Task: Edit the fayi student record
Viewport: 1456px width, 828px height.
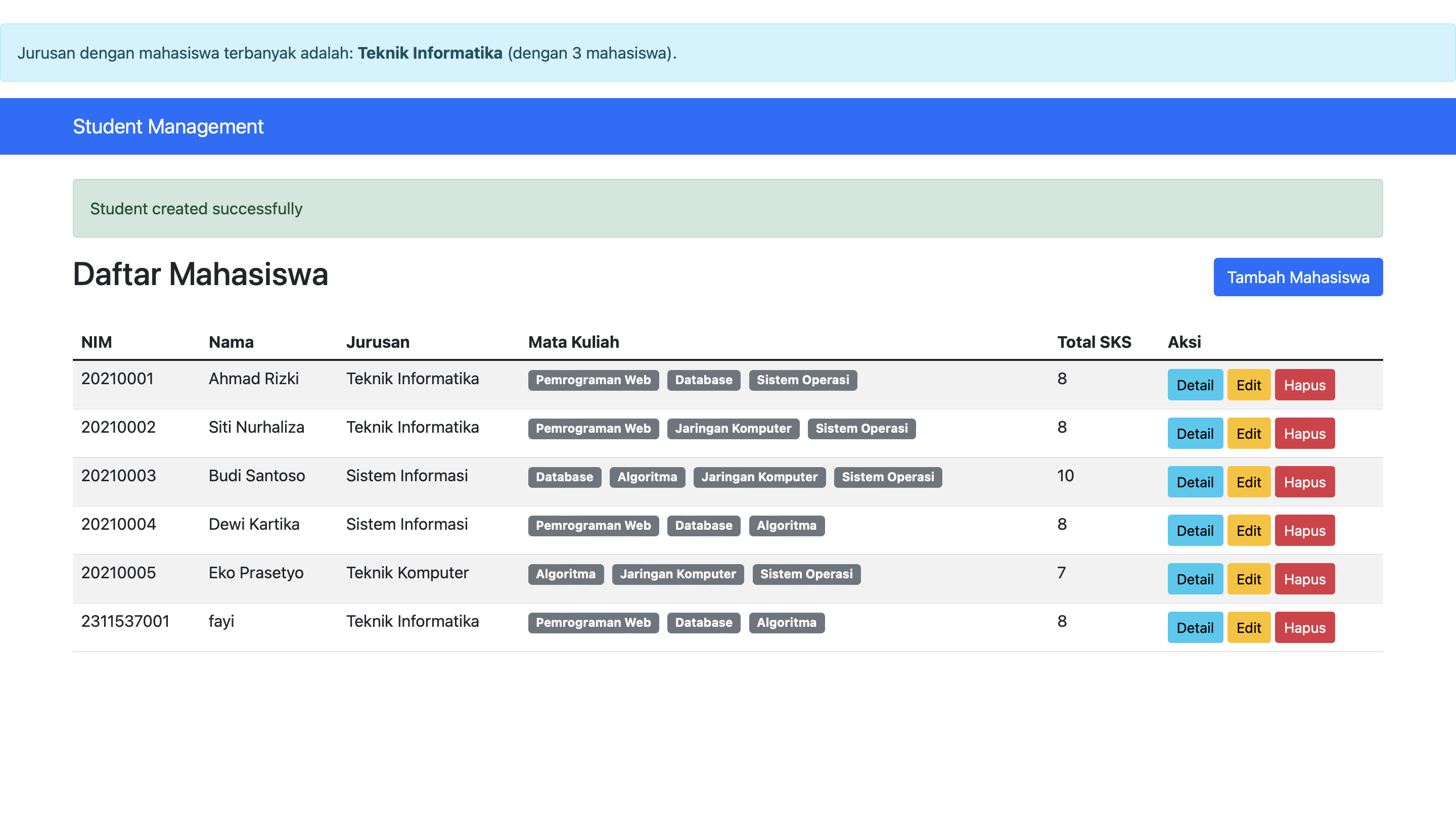Action: pos(1248,628)
